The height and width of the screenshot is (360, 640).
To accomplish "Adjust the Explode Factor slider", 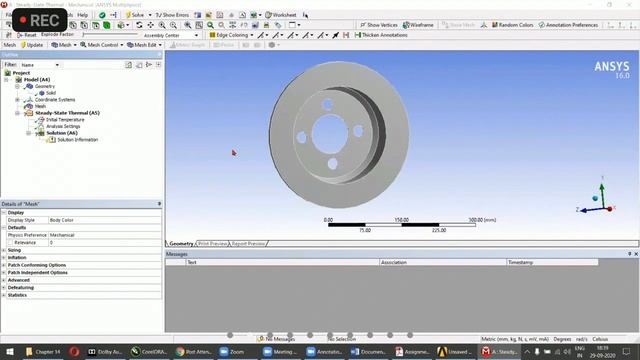I will click(110, 35).
